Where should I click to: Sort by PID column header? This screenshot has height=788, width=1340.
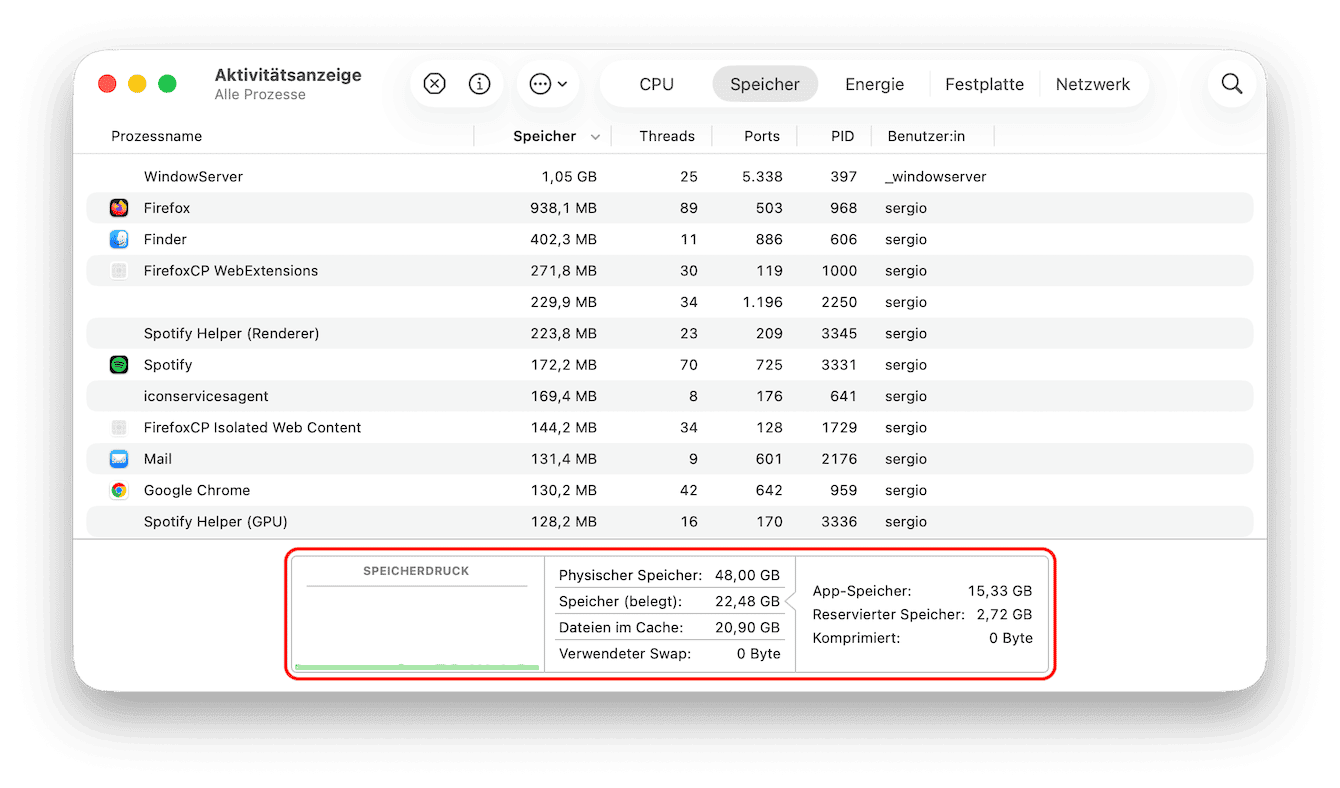(x=842, y=136)
